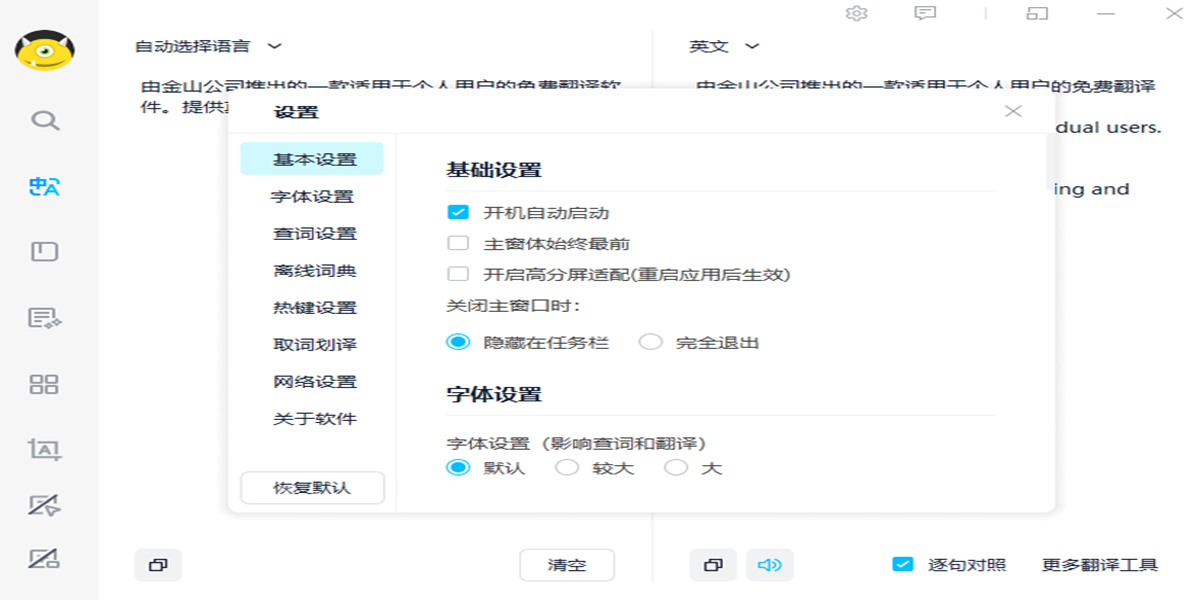Viewport: 1200px width, 600px height.
Task: Expand 自动选择语言 source language dropdown
Action: coord(210,46)
